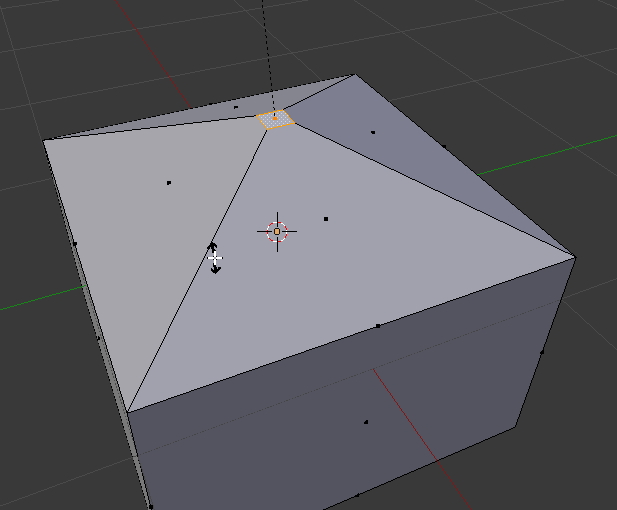The image size is (617, 510).
Task: Select face dot of the large front sloped face
Action: [326, 219]
